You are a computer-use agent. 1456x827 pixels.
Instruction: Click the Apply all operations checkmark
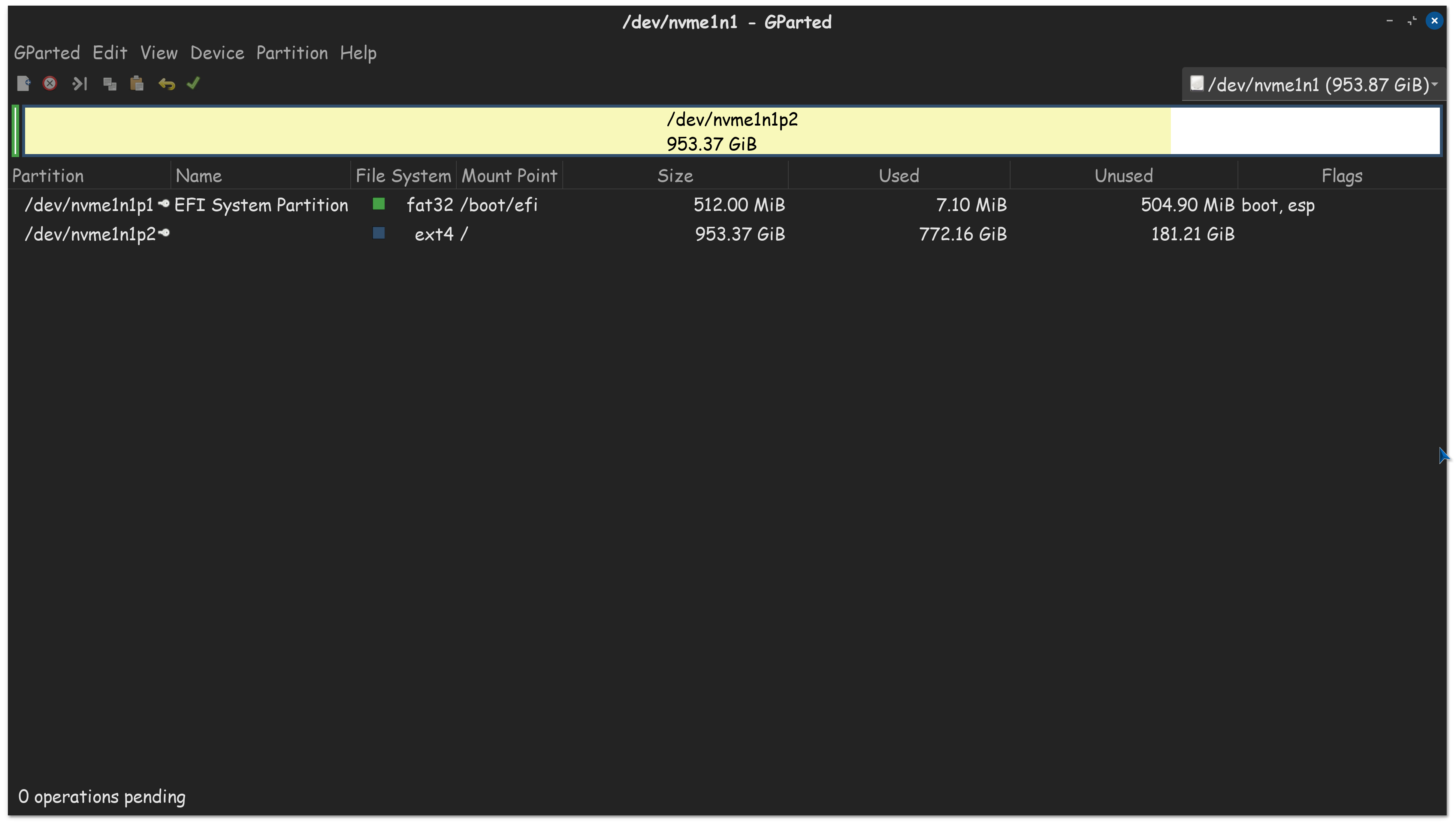tap(193, 84)
